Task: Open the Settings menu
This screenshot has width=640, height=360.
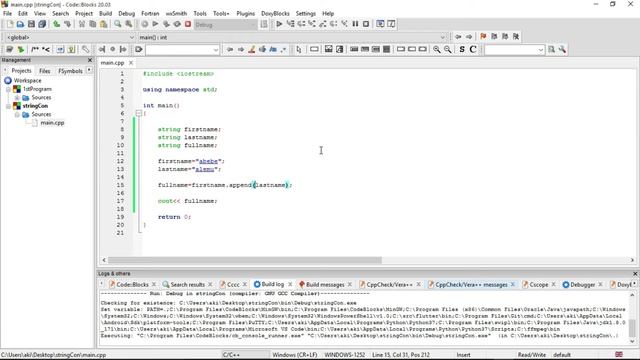Action: click(306, 13)
